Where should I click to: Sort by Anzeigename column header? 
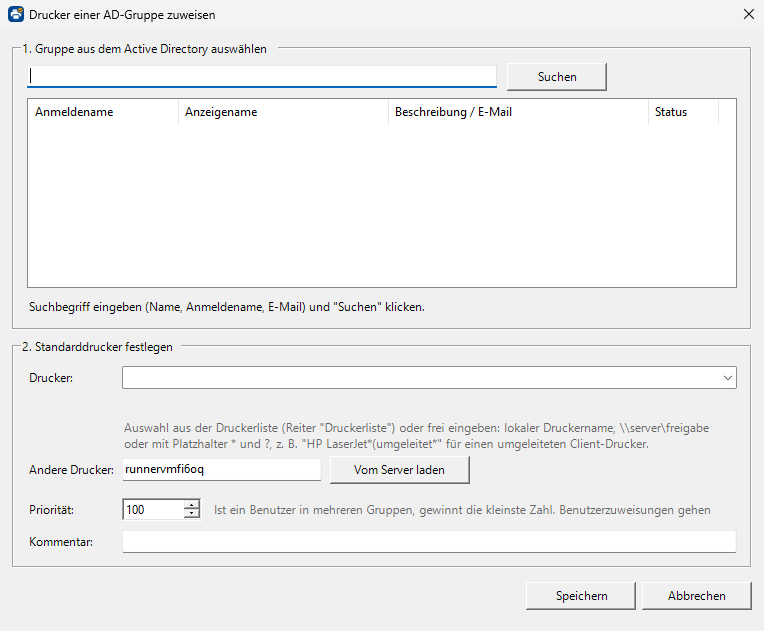[x=284, y=112]
